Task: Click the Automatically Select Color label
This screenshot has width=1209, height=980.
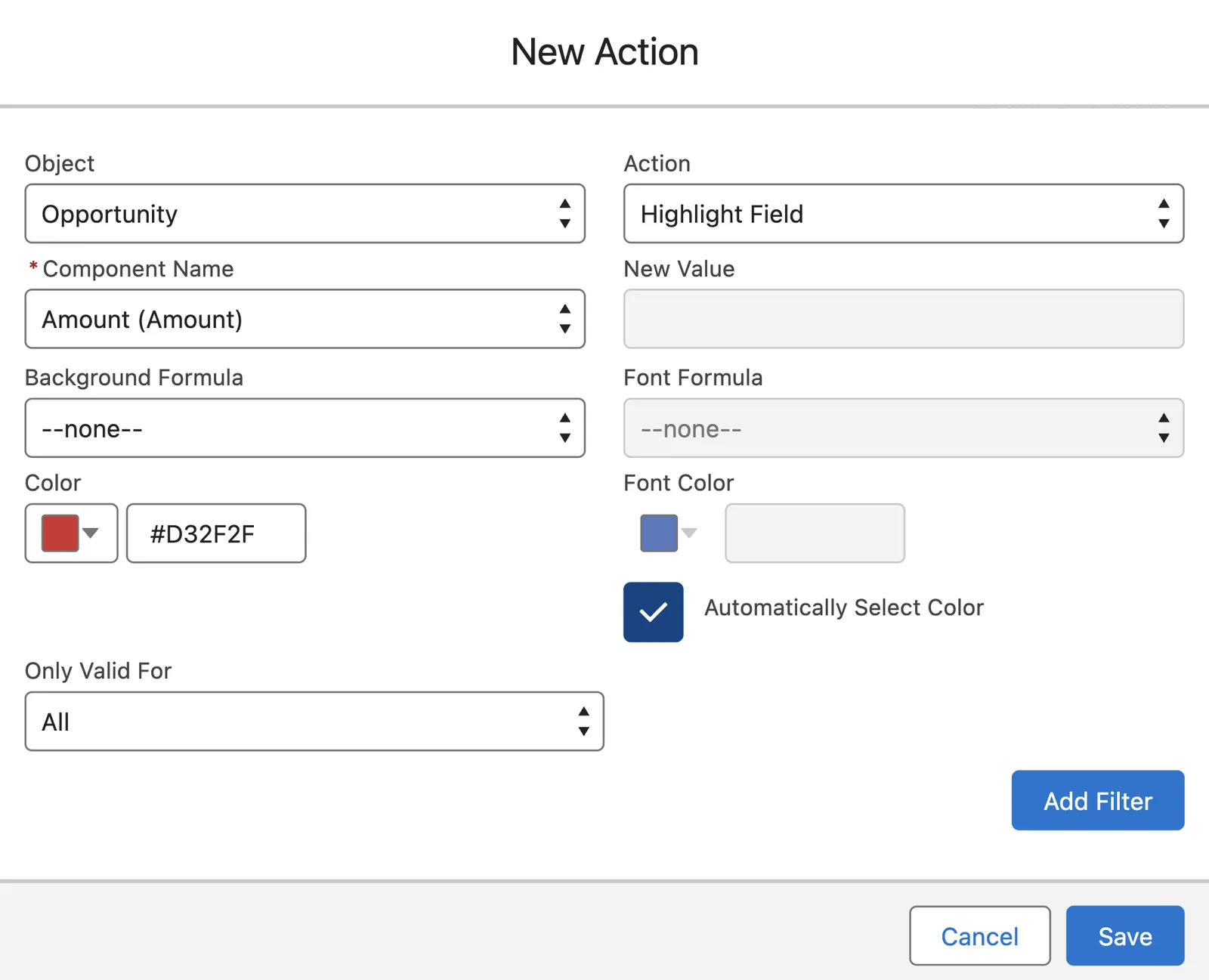Action: pyautogui.click(x=844, y=607)
